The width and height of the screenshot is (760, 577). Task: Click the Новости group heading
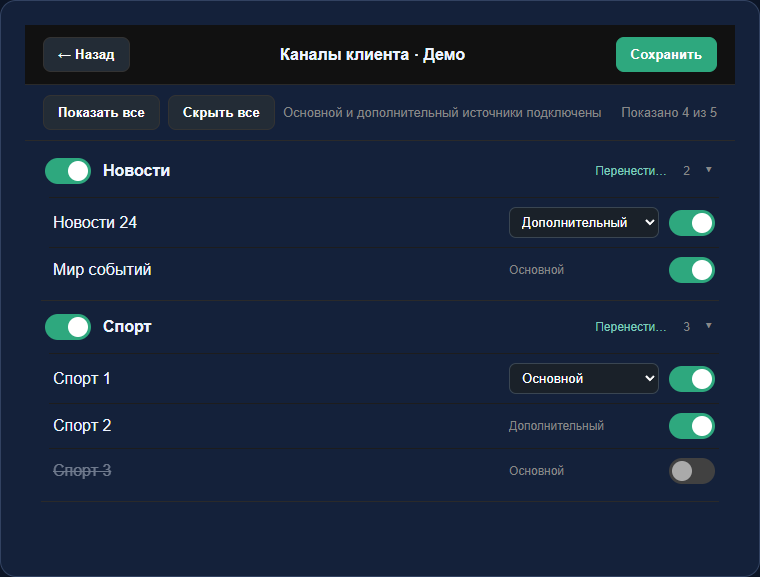pos(137,171)
